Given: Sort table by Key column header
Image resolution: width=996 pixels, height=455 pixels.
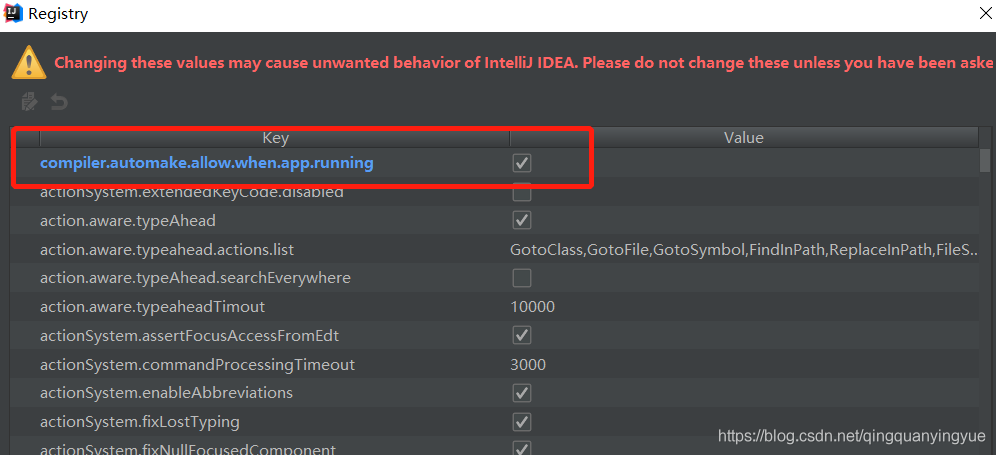Looking at the screenshot, I should click(275, 137).
